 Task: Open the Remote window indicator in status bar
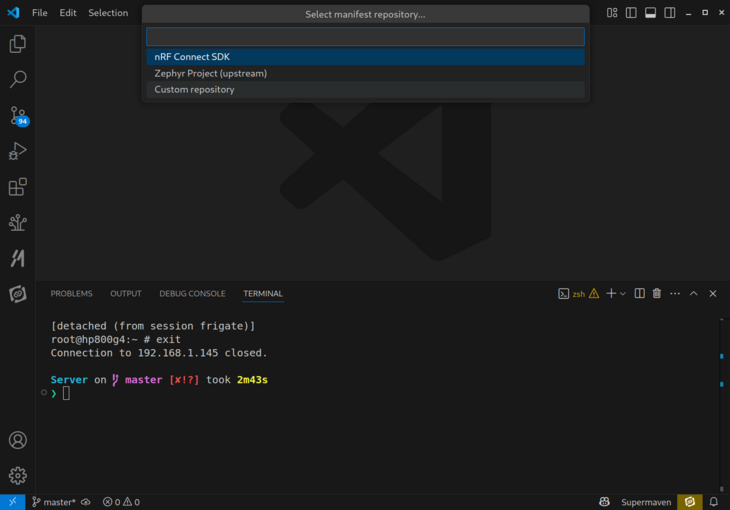click(13, 502)
